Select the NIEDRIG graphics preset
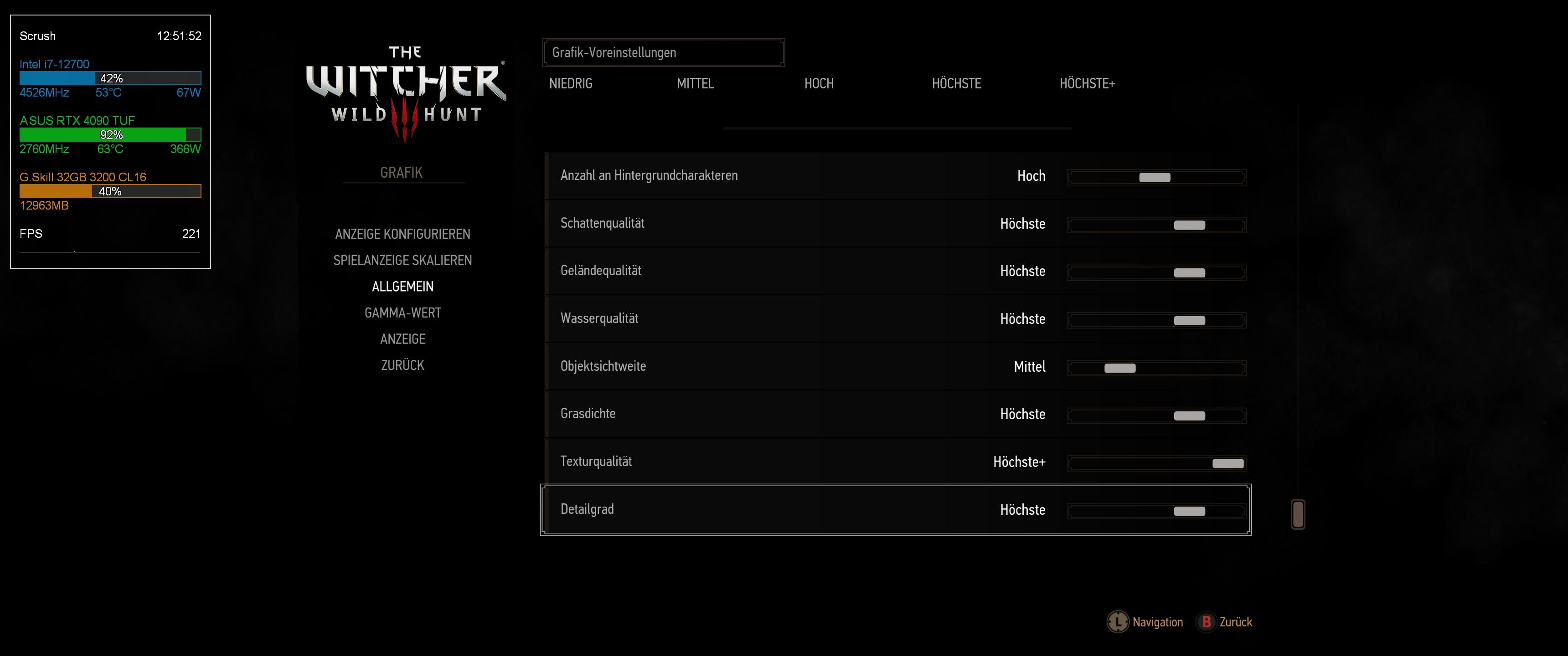 [570, 83]
